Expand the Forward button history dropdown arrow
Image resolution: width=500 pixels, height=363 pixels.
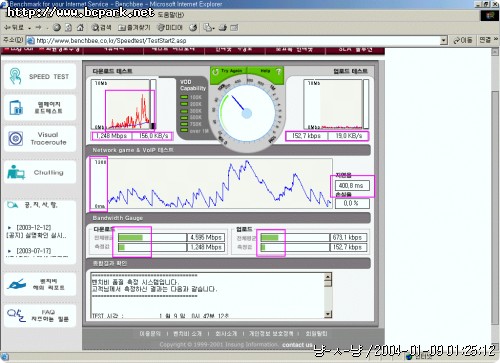click(47, 28)
